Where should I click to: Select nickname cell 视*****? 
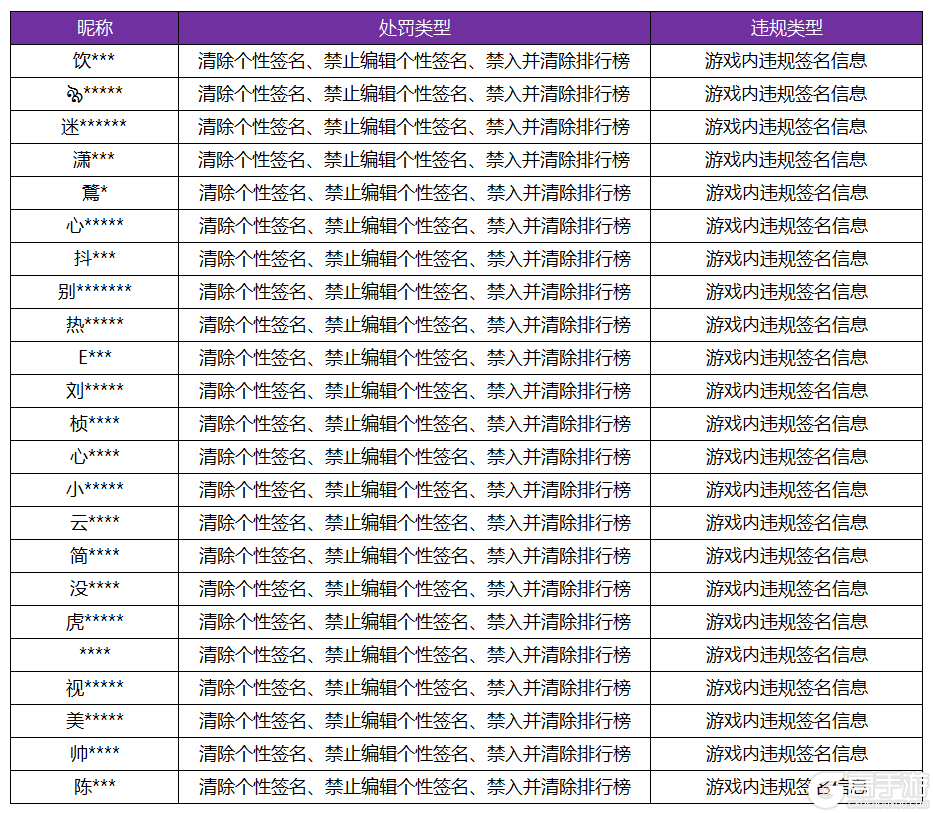click(94, 688)
